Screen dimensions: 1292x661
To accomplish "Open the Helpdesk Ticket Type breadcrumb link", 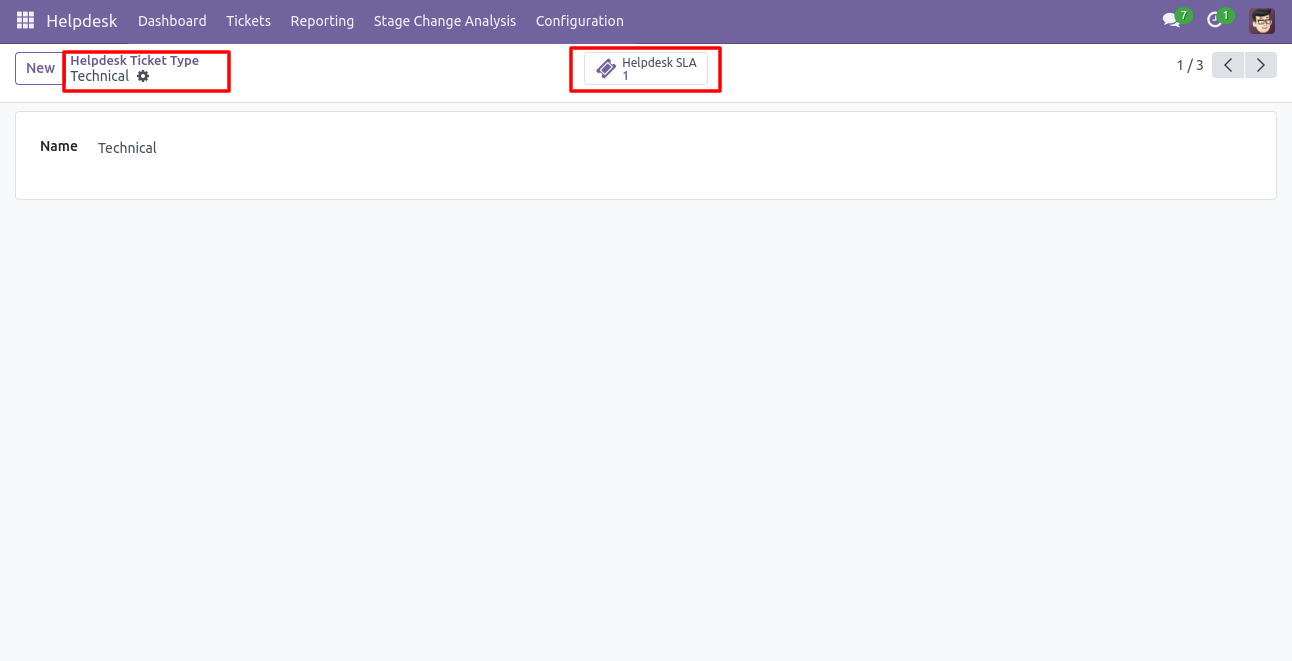I will [x=134, y=60].
